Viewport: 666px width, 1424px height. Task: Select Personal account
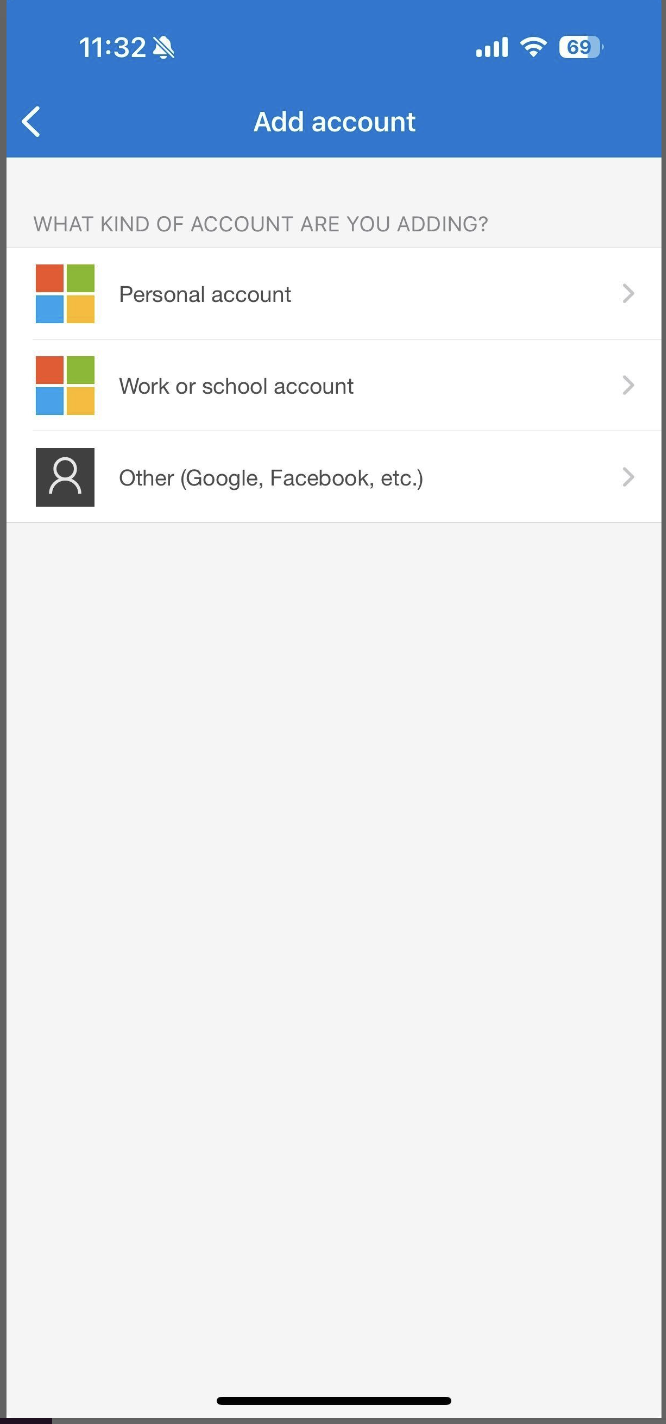tap(333, 294)
